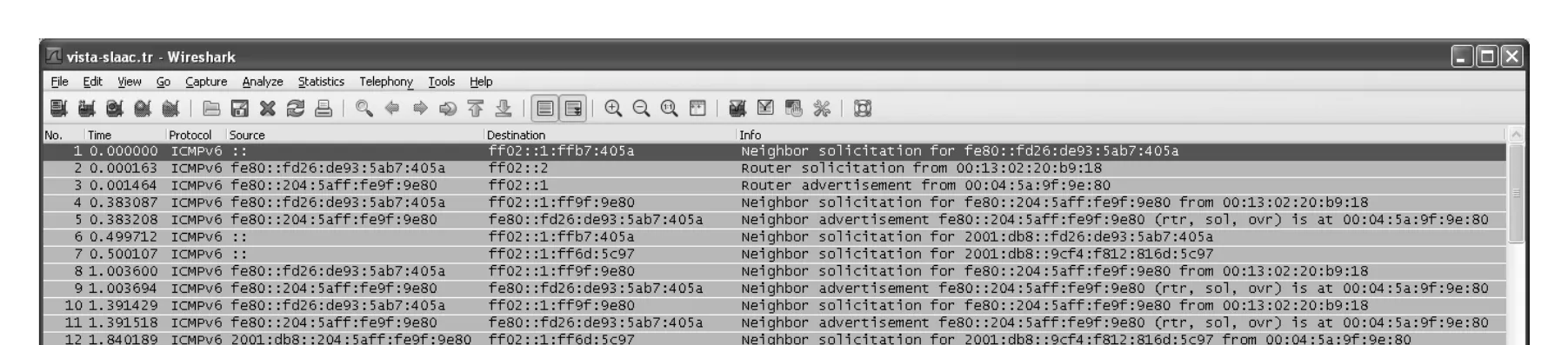Image resolution: width=1568 pixels, height=345 pixels.
Task: Select packet 11 at time 1.391518
Action: tap(775, 322)
